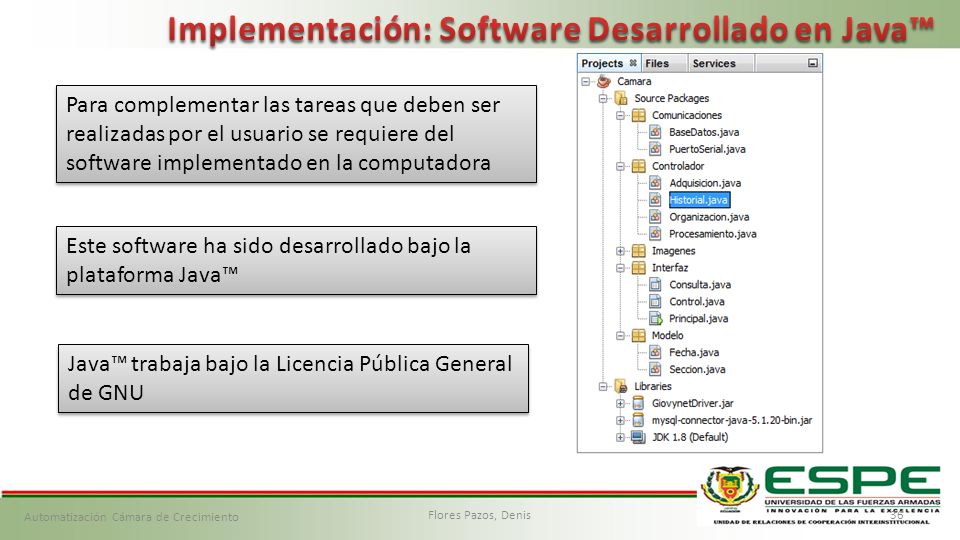Viewport: 960px width, 540px height.
Task: Collapse the Camara project node
Action: (585, 81)
